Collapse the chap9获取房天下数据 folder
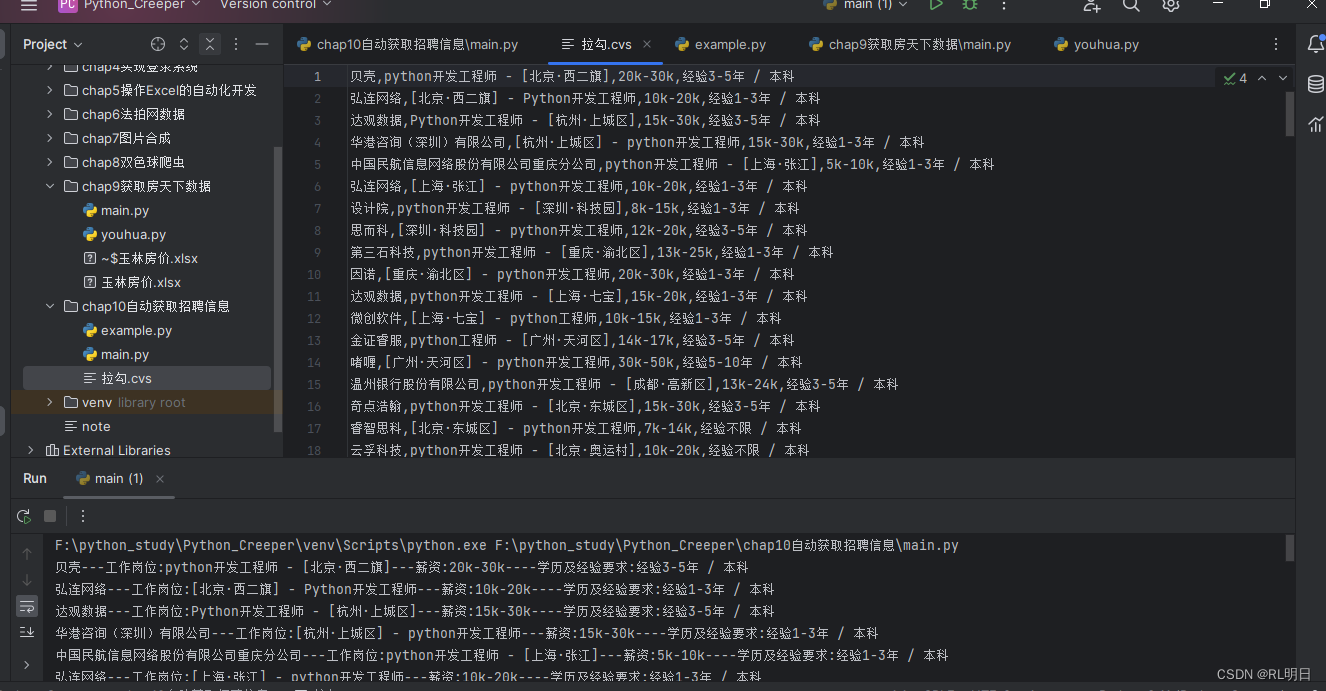Viewport: 1326px width, 691px height. [50, 186]
